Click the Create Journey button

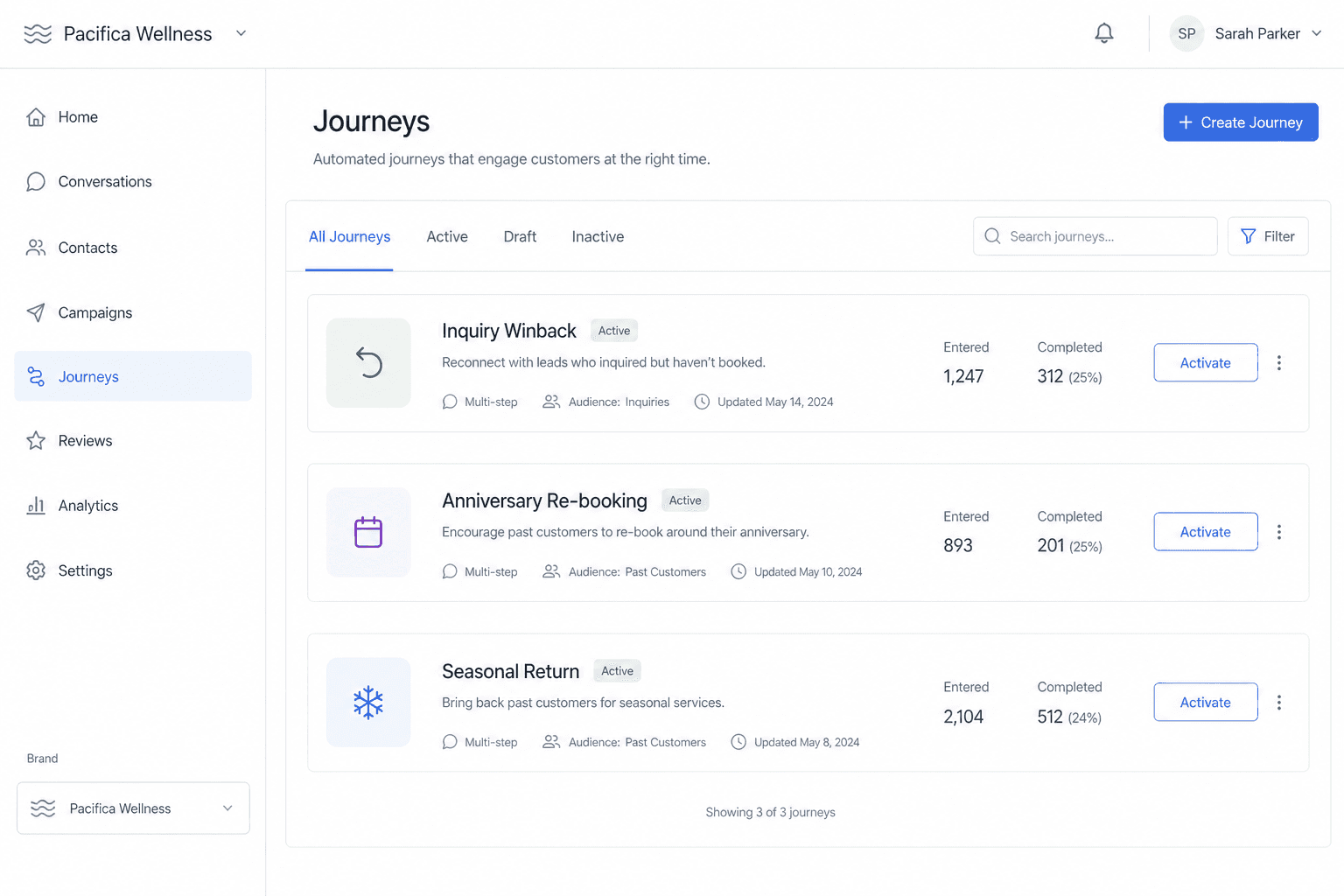[1241, 122]
